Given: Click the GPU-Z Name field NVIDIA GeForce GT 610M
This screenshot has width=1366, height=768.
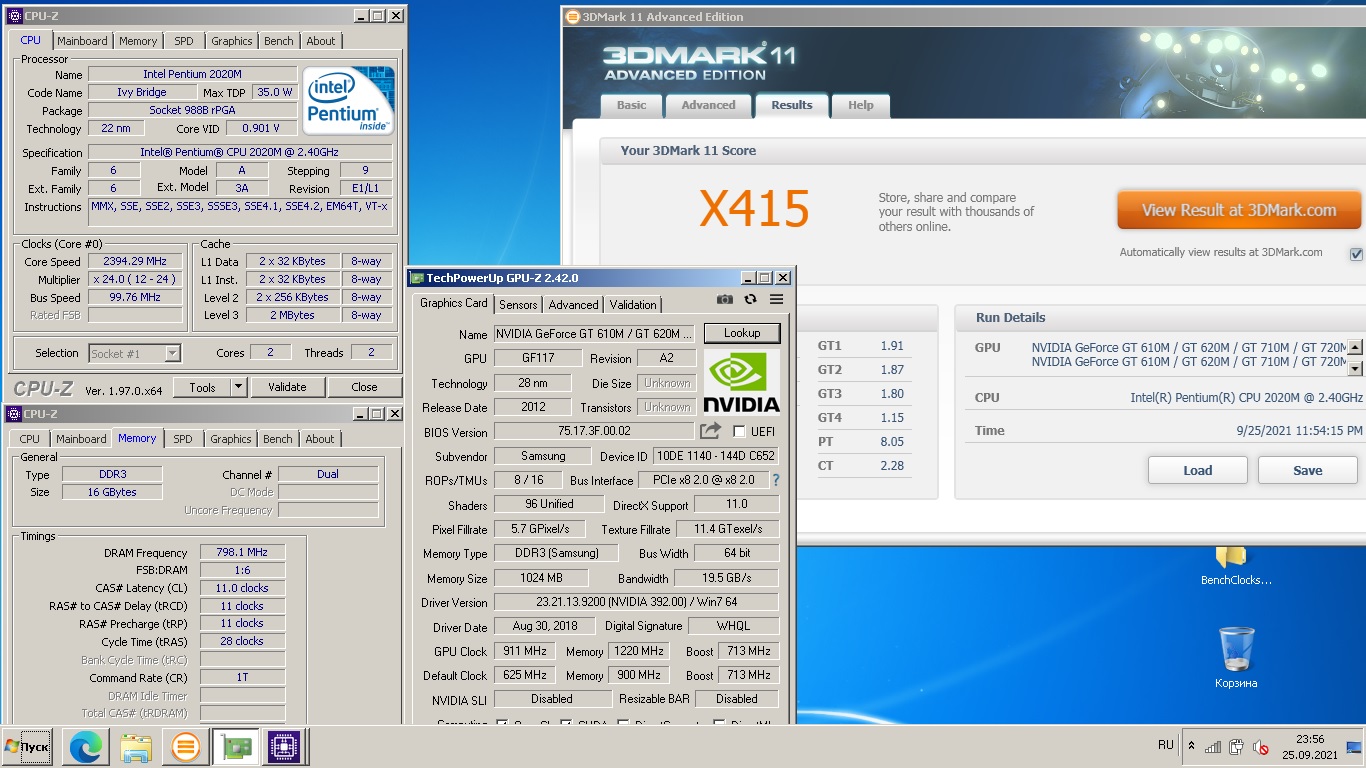Looking at the screenshot, I should pos(594,334).
